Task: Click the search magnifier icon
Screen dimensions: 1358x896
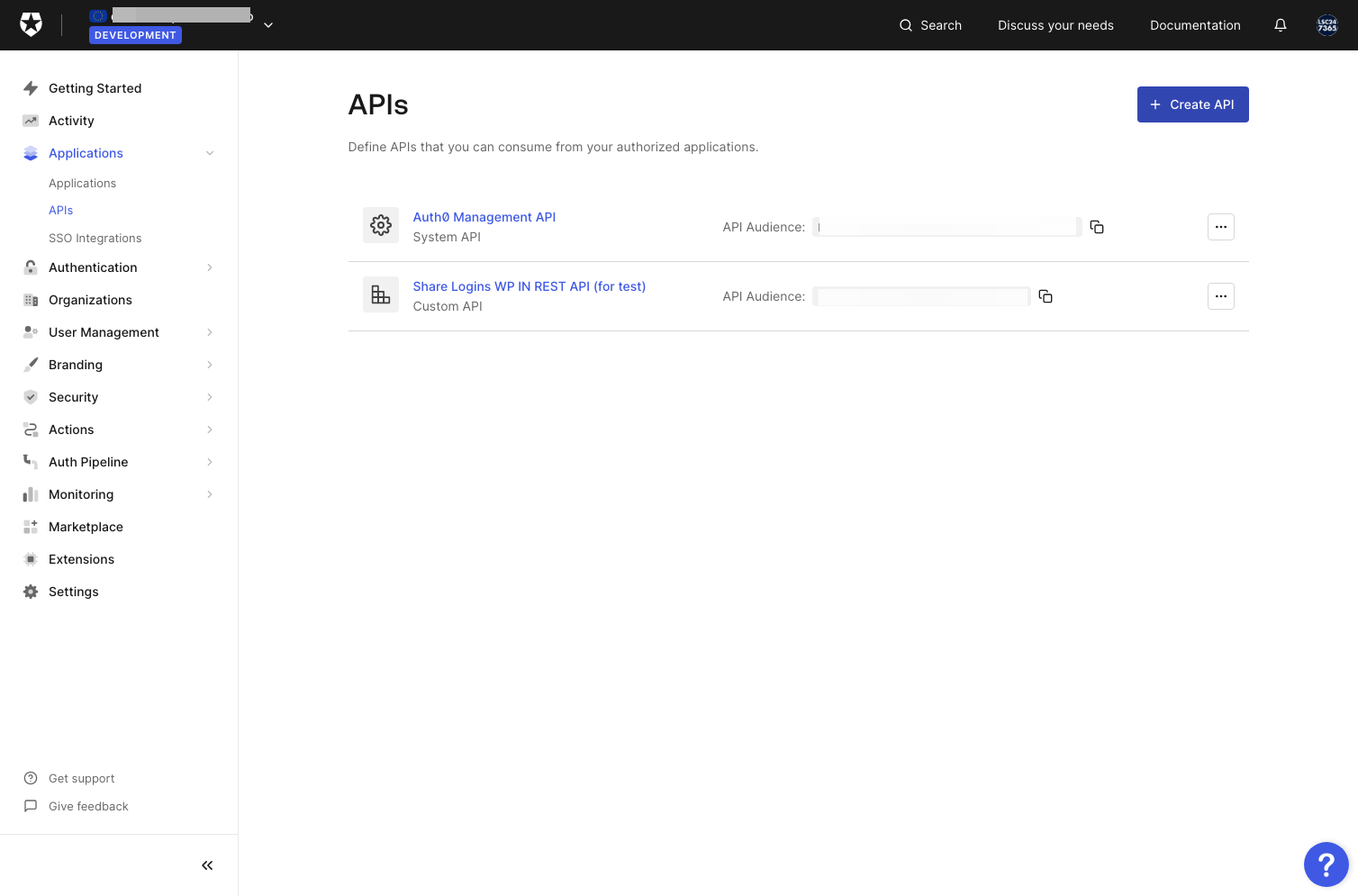Action: pos(906,25)
